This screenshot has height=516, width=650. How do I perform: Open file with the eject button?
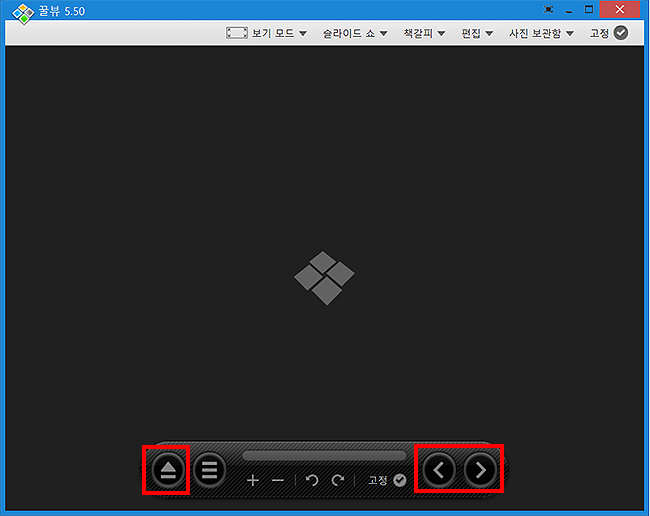[168, 470]
